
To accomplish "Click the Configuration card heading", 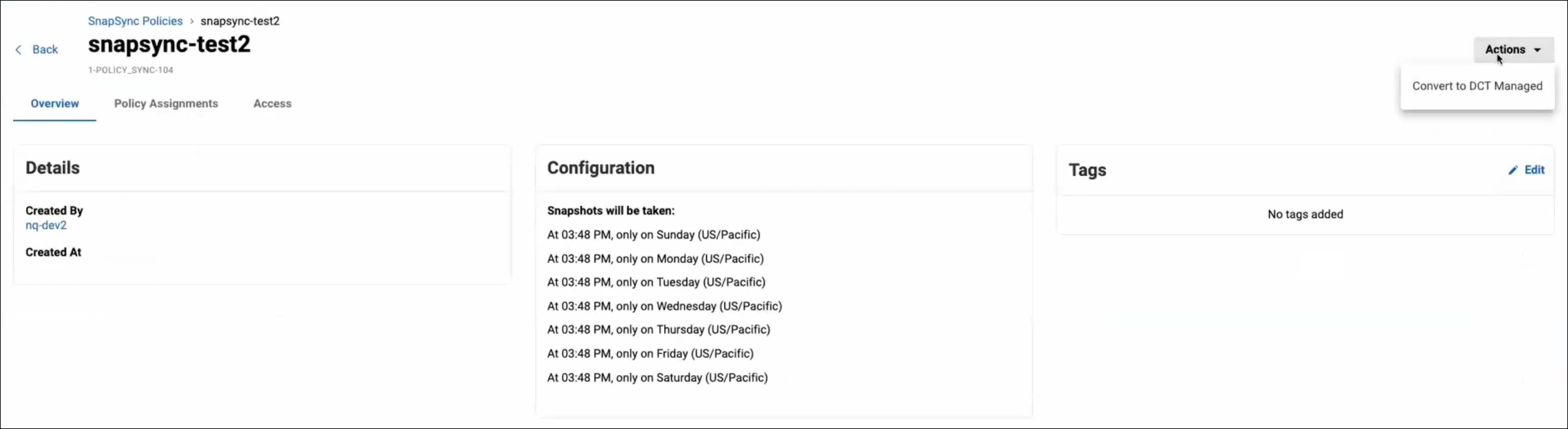I will click(600, 168).
